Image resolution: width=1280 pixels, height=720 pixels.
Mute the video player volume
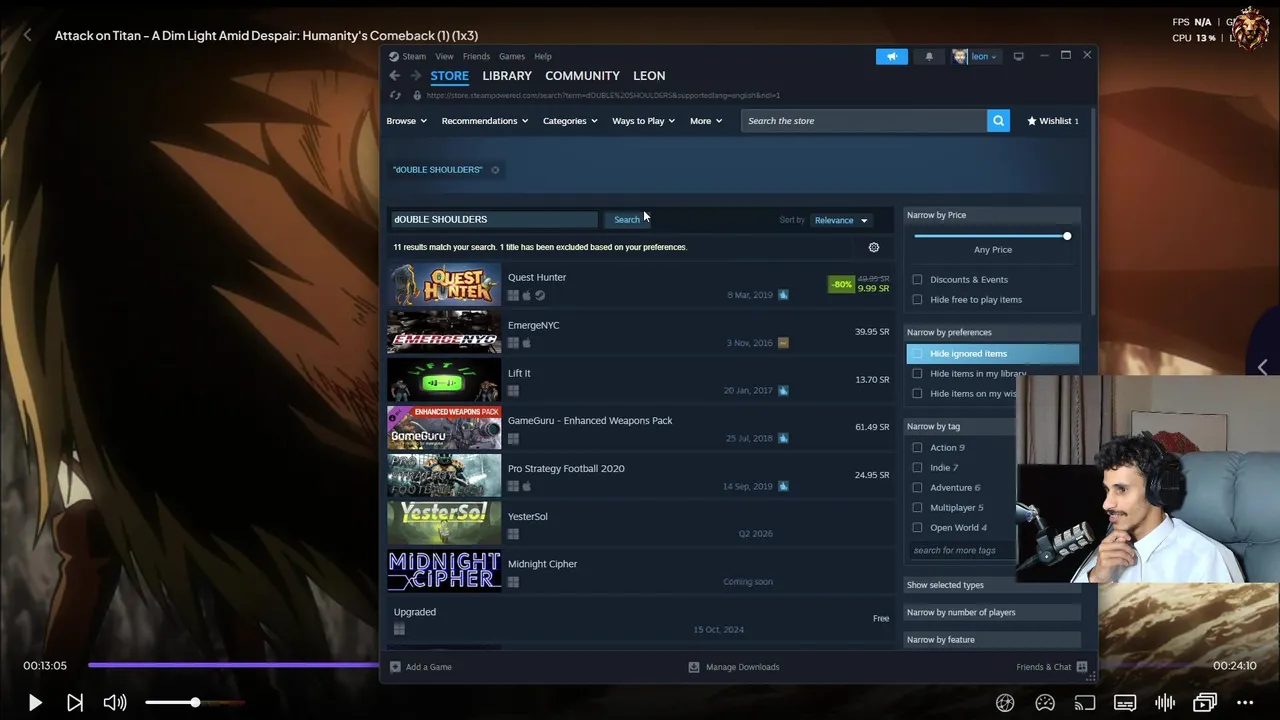115,703
